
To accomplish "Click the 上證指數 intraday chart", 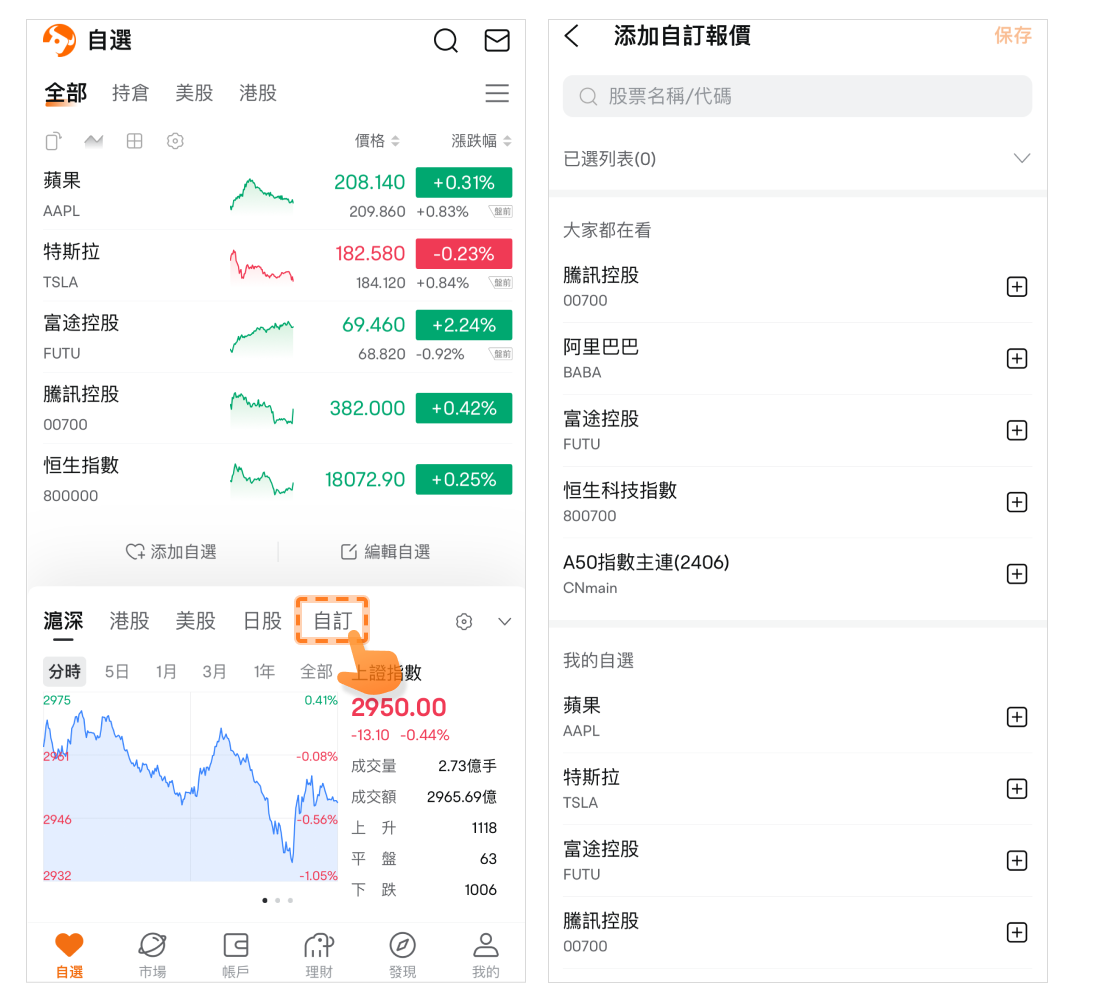I will coord(190,790).
